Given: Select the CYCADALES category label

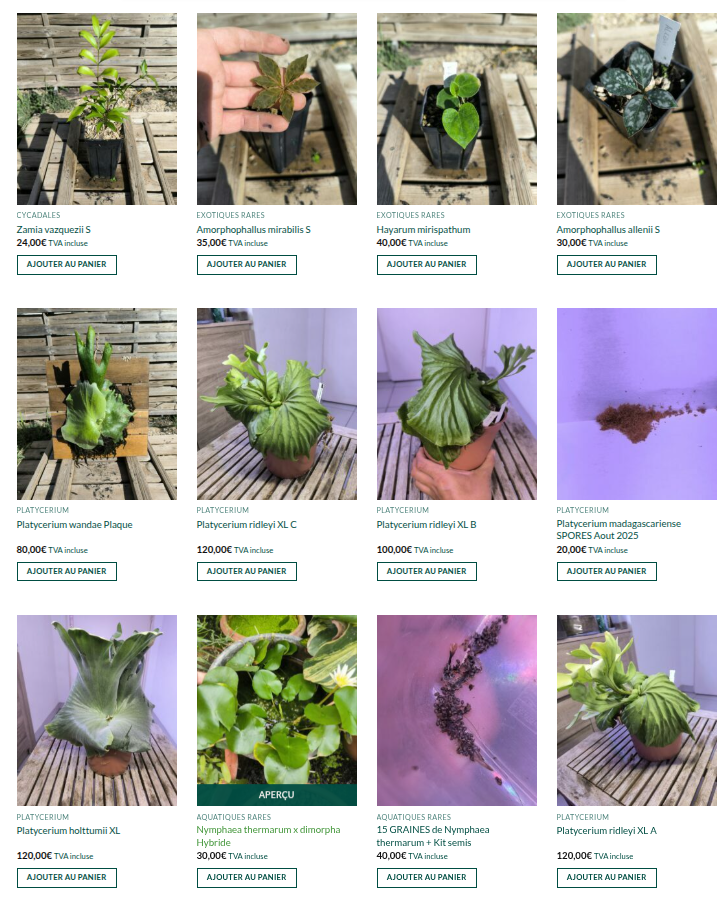Looking at the screenshot, I should 38,215.
